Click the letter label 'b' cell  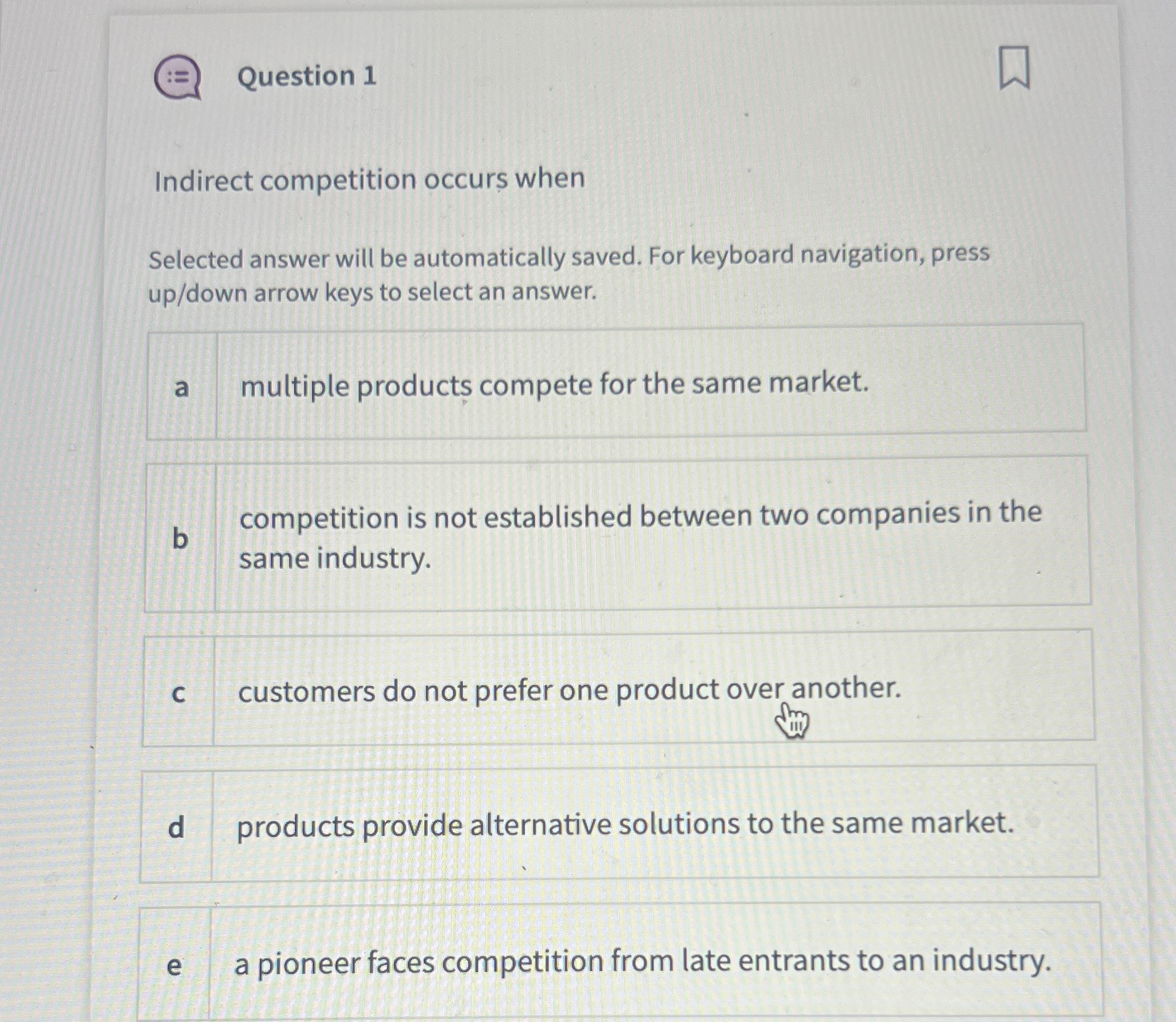(180, 541)
